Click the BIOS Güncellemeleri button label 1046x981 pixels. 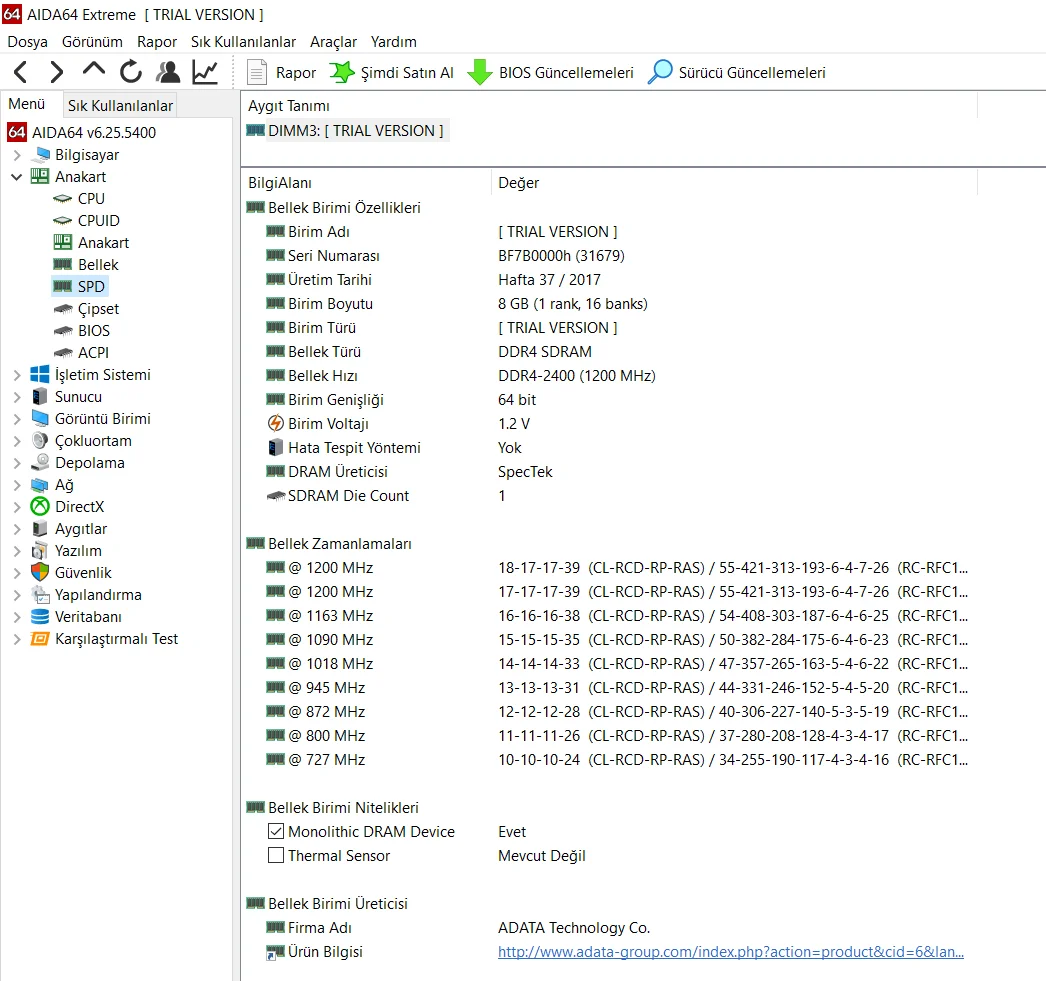coord(566,73)
